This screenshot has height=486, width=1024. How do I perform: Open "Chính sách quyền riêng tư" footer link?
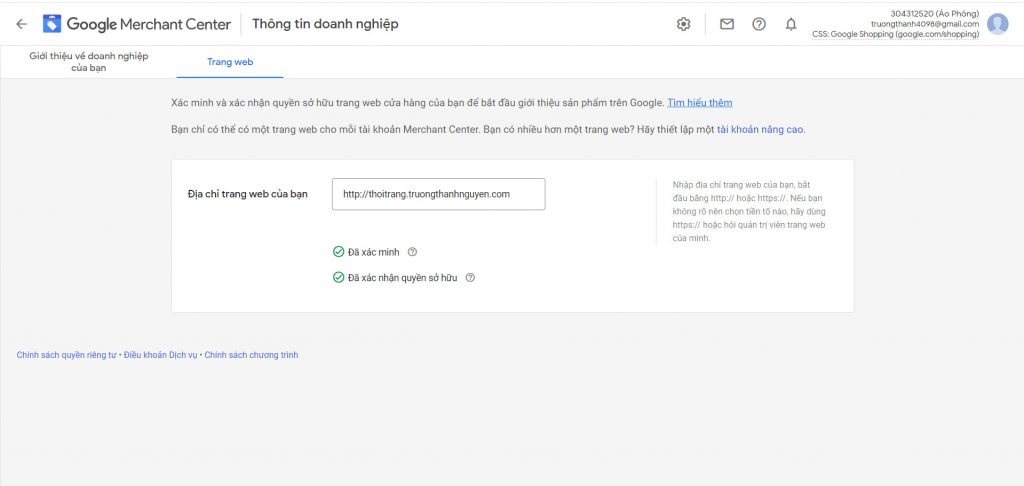[x=67, y=355]
